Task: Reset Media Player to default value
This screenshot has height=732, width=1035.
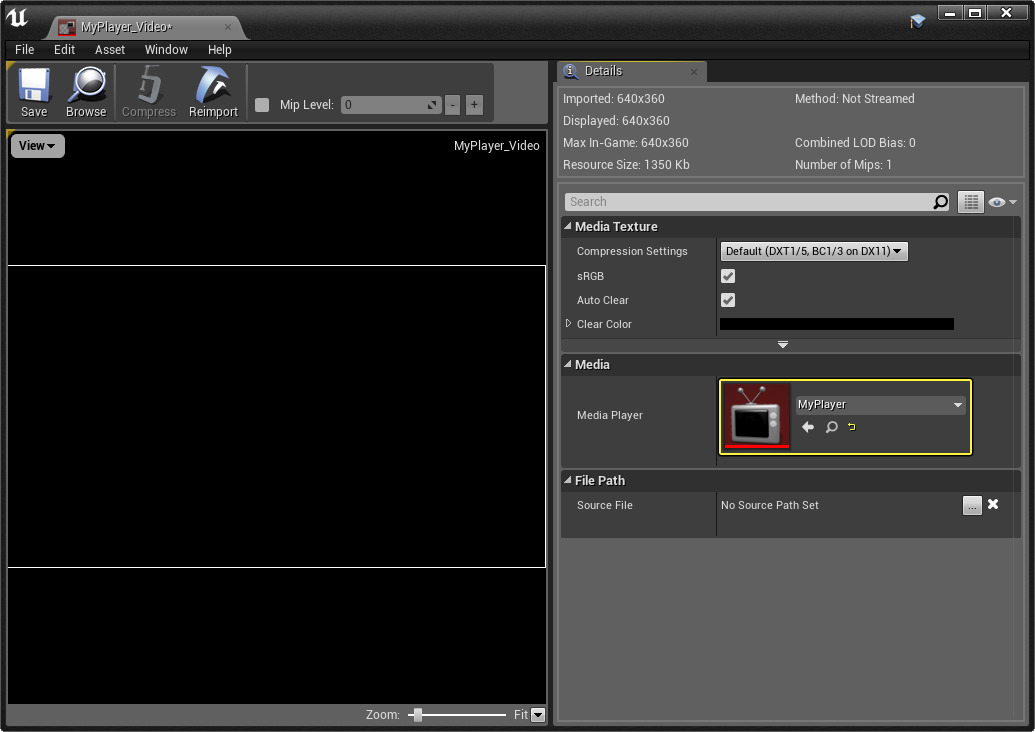Action: (x=852, y=427)
